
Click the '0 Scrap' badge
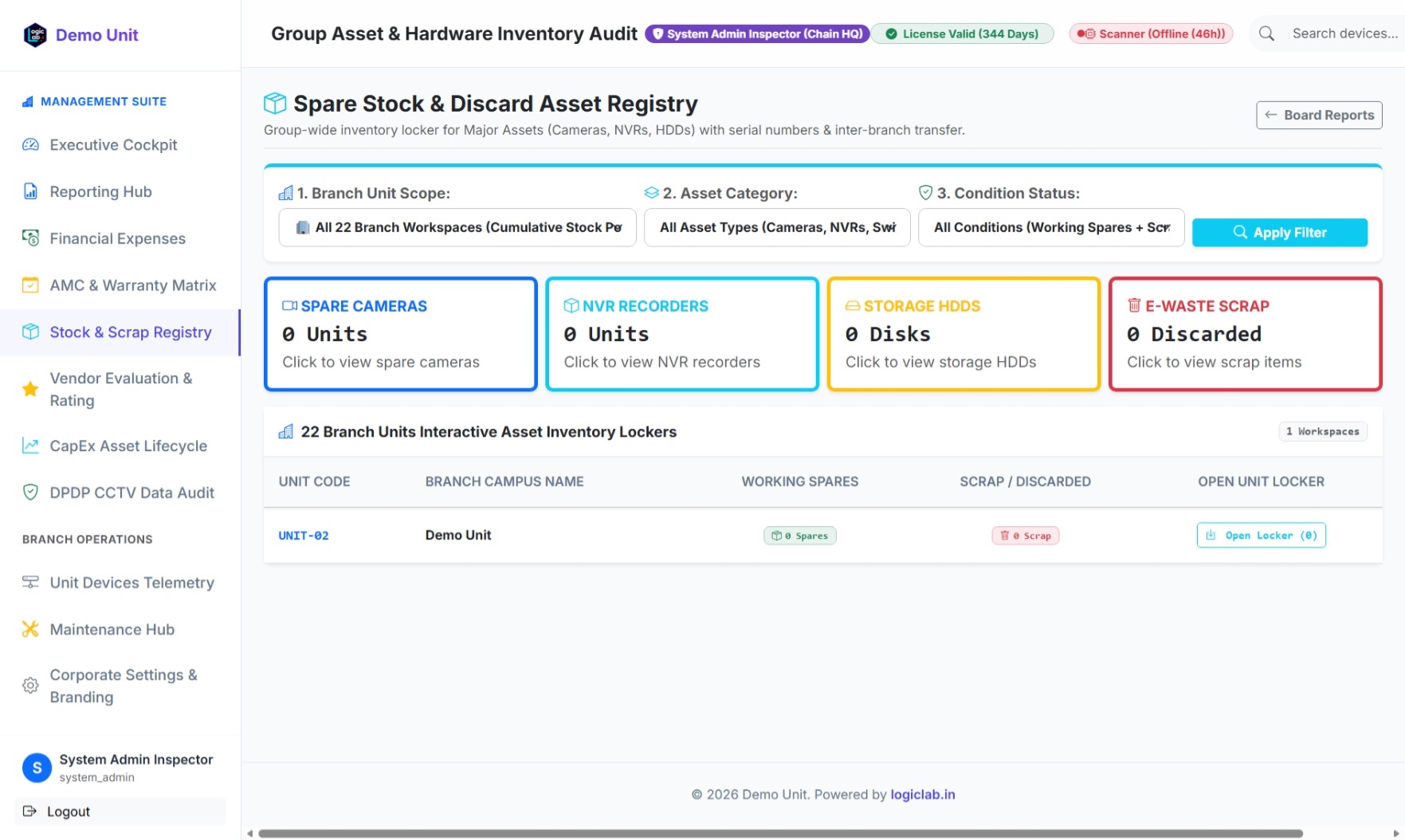point(1025,536)
